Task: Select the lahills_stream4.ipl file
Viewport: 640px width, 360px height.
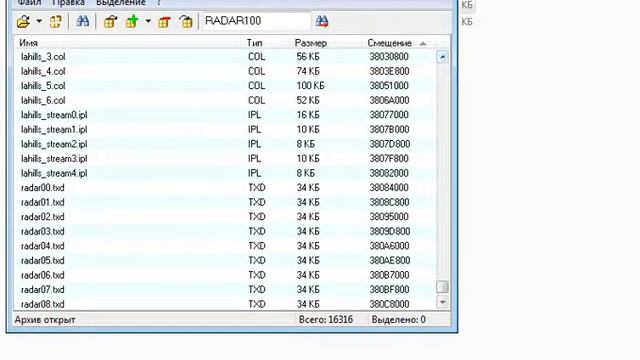Action: [x=54, y=173]
